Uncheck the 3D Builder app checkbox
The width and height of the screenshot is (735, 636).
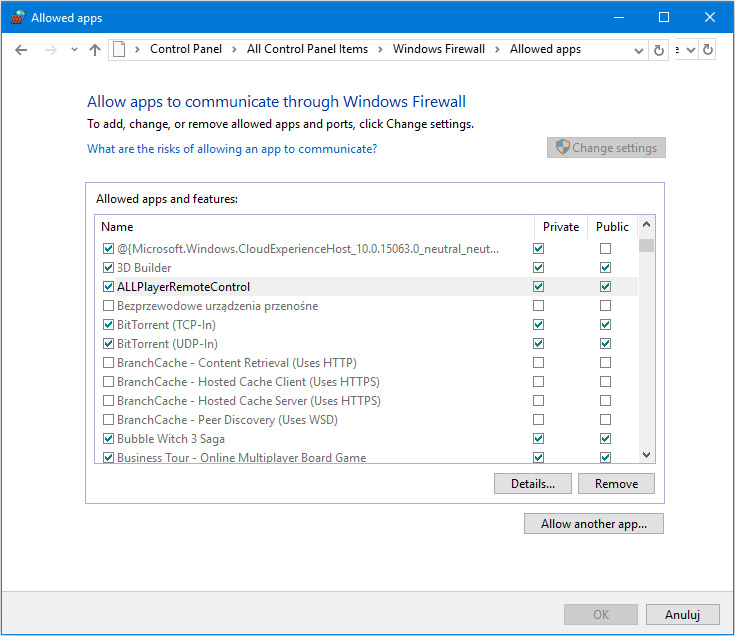point(108,268)
